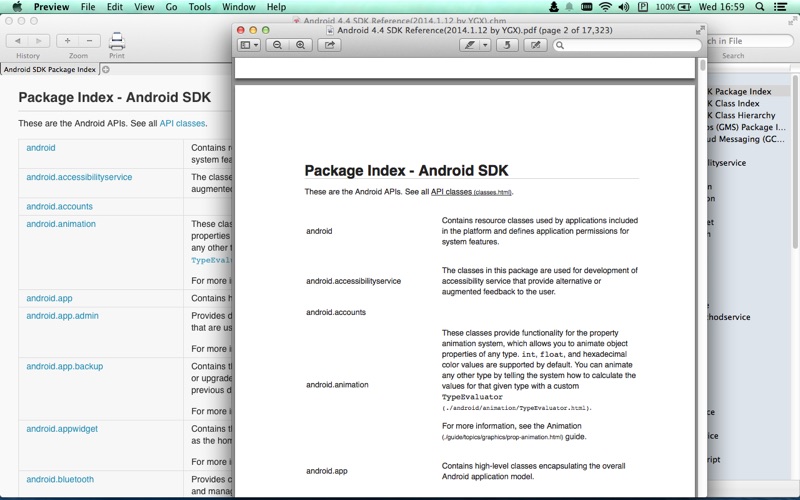Open the sidebar view menu button in Preview

249,45
